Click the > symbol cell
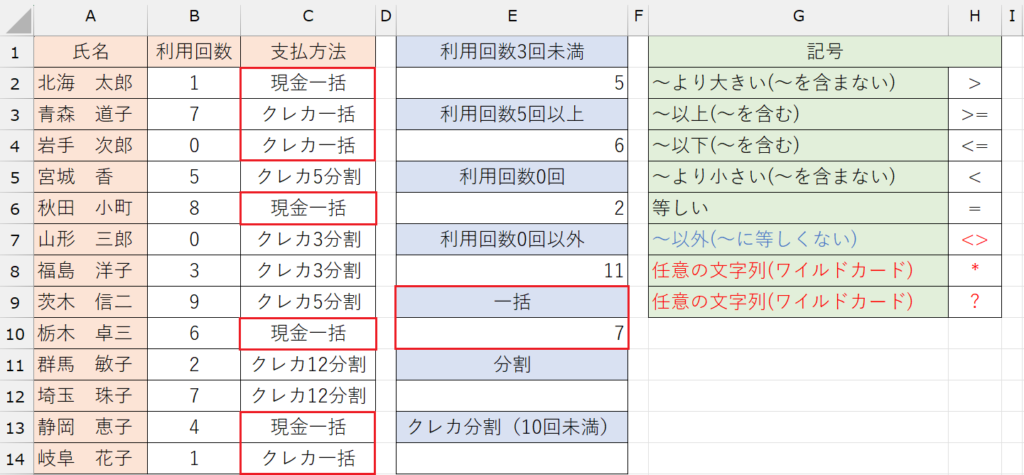Screen dimensions: 1024x475 point(974,83)
